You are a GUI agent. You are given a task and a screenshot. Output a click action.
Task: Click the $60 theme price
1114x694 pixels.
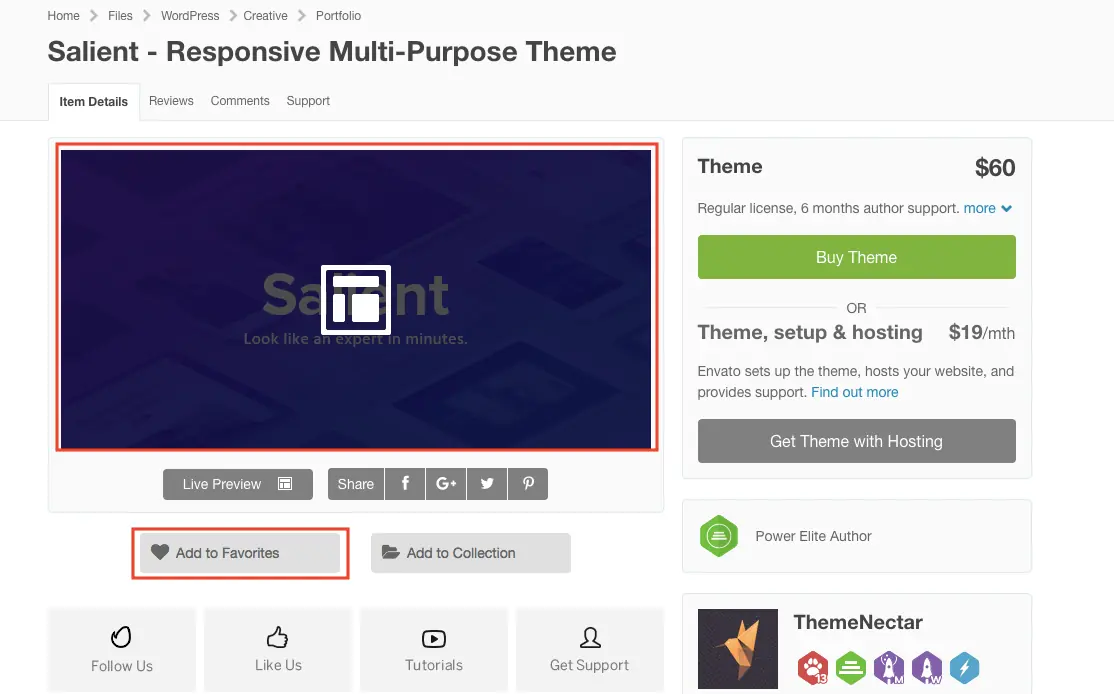pyautogui.click(x=995, y=168)
